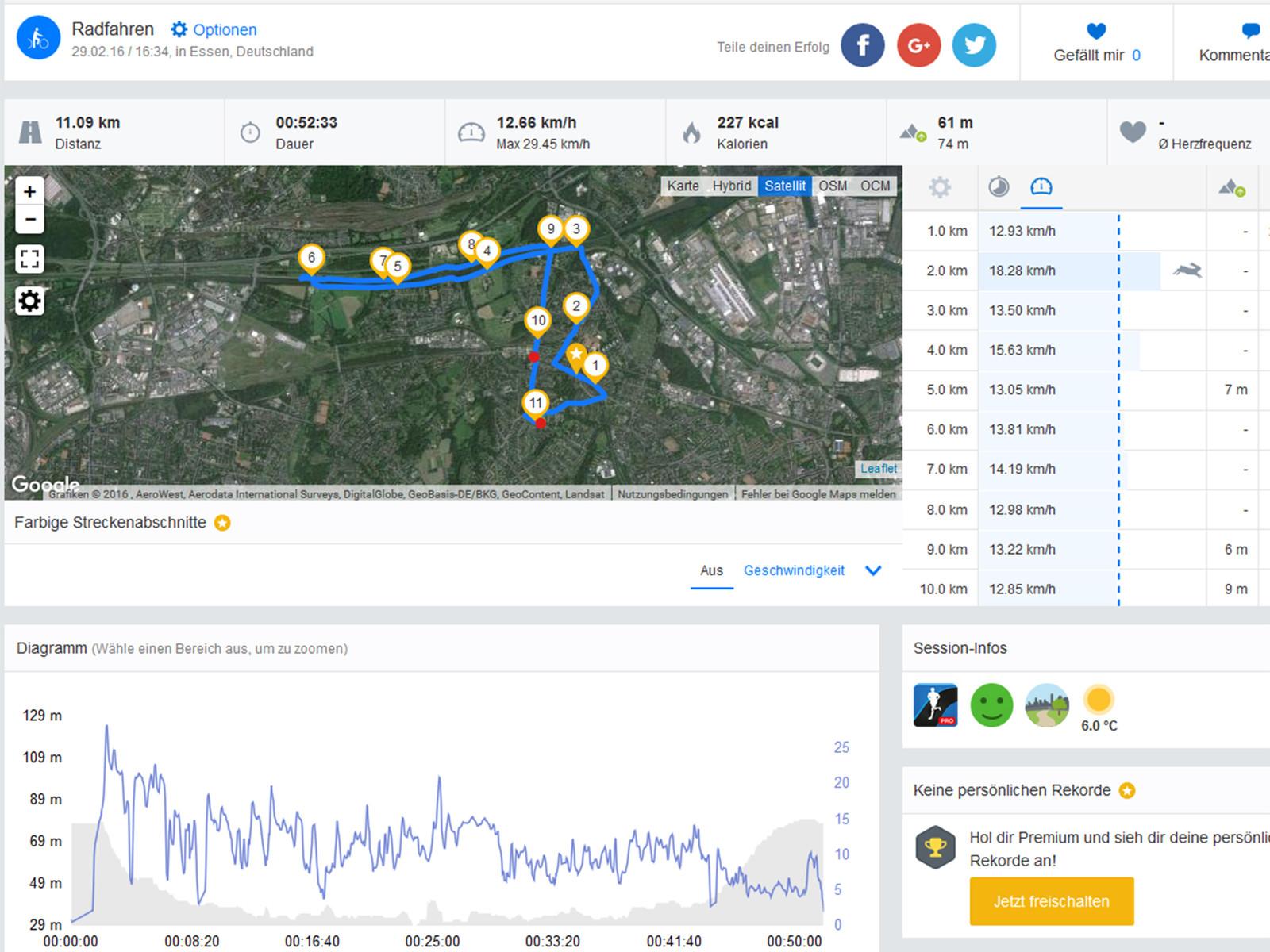
Task: Click Jetzt freischalten button
Action: pos(1051,901)
